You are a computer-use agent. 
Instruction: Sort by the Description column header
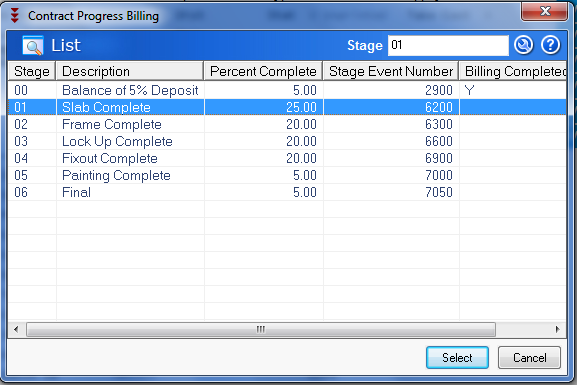(x=130, y=71)
